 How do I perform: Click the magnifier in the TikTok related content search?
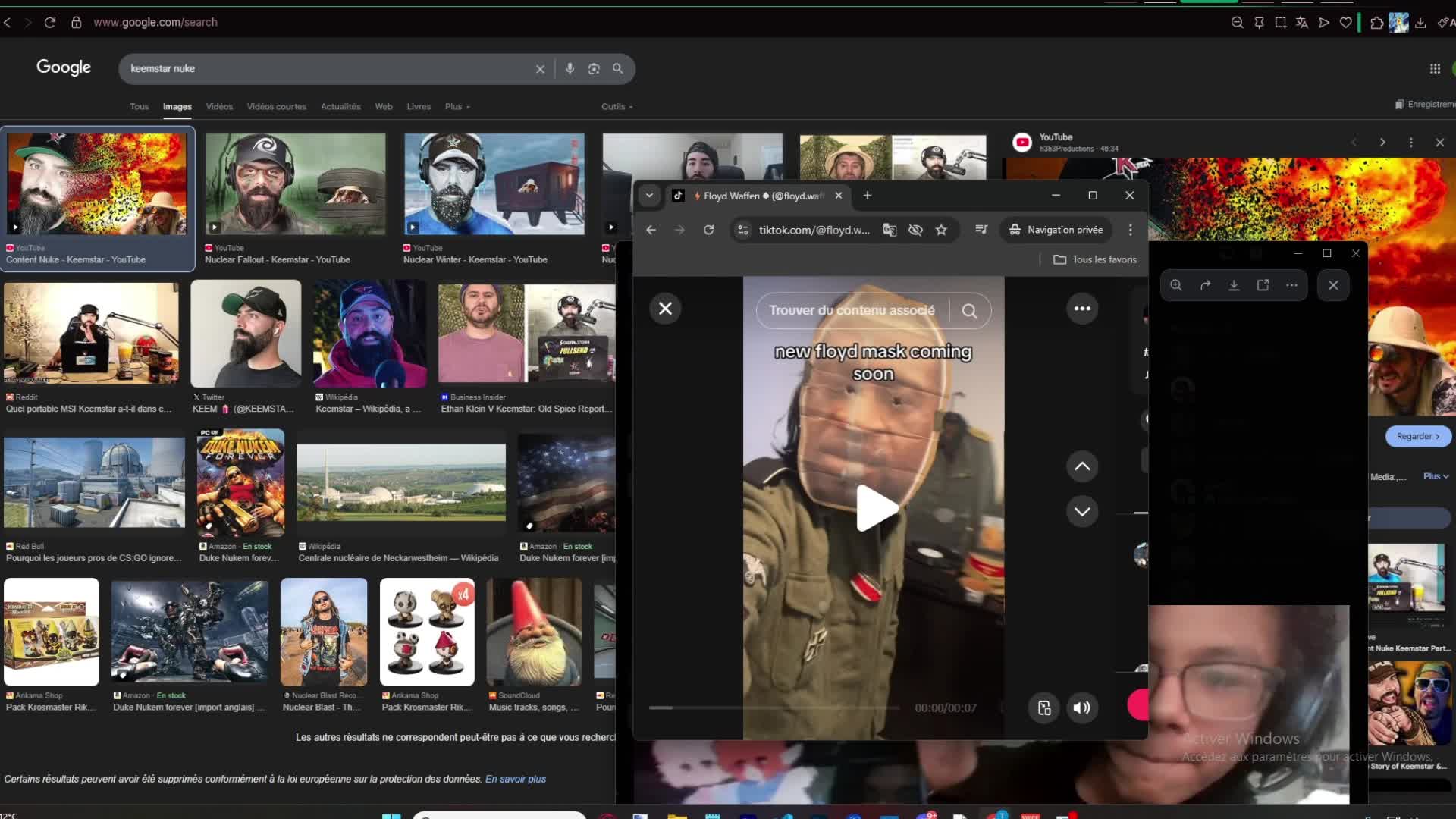pyautogui.click(x=969, y=311)
